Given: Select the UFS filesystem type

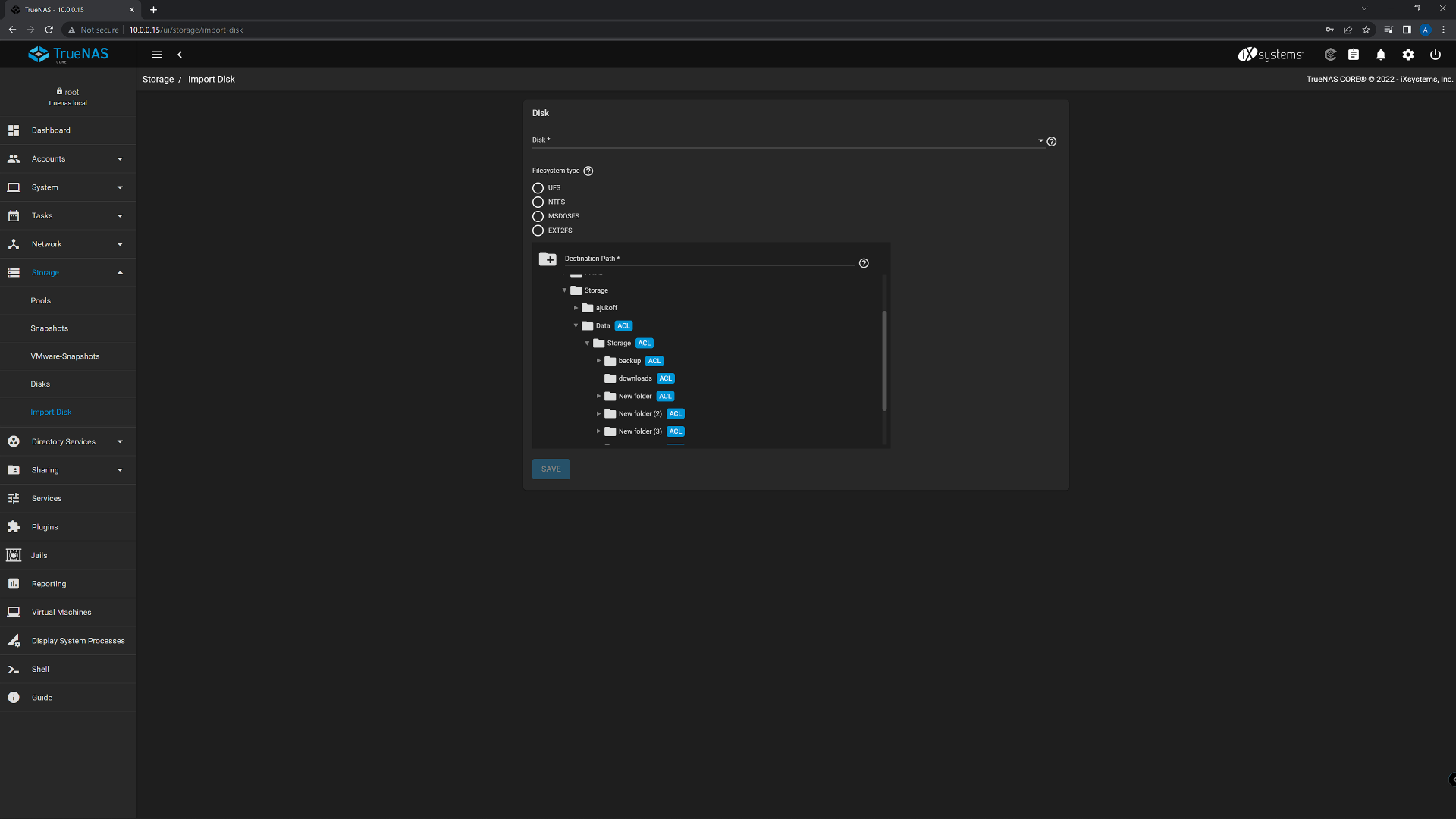Looking at the screenshot, I should pos(538,188).
